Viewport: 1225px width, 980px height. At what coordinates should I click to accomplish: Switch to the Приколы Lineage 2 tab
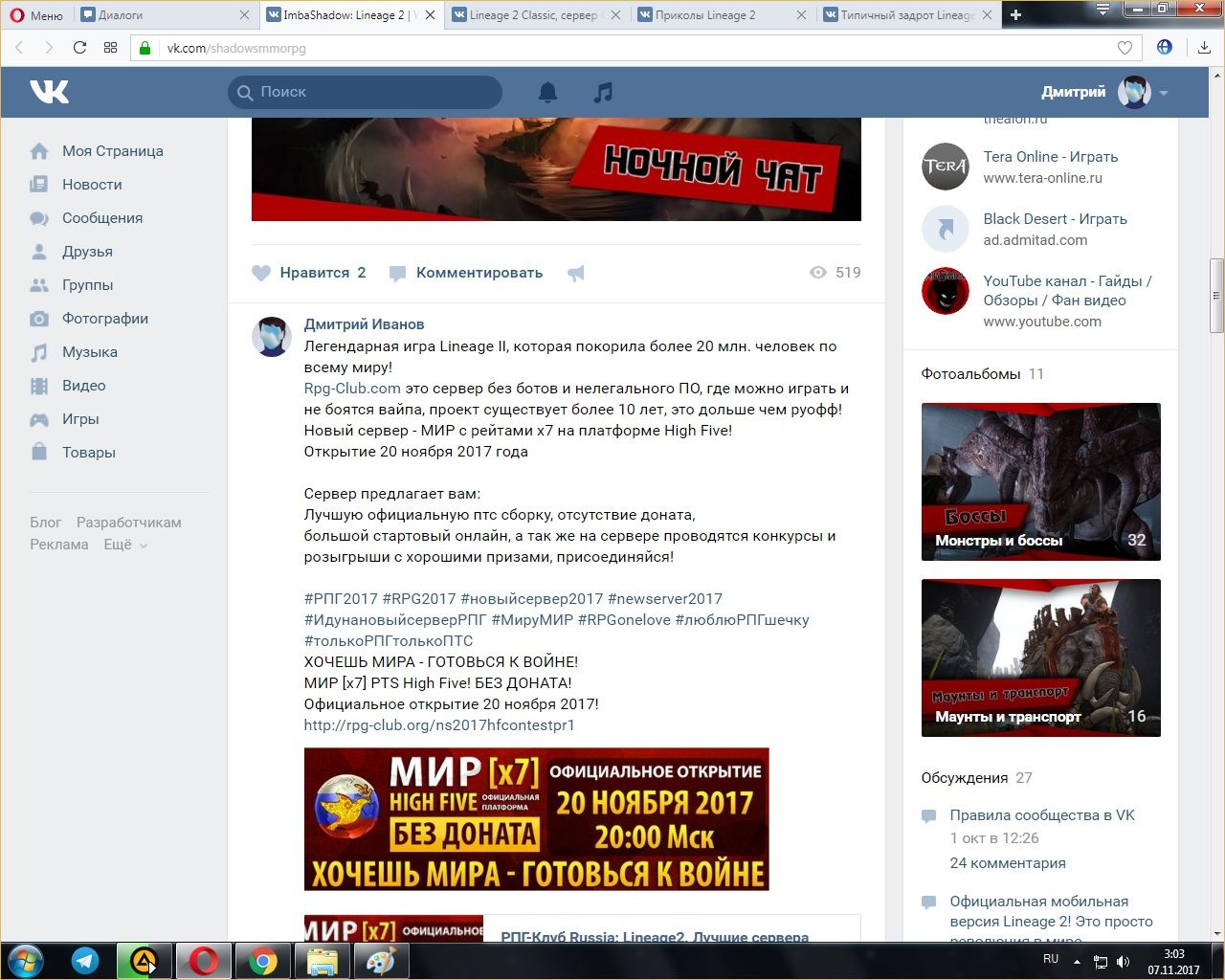coord(718,14)
